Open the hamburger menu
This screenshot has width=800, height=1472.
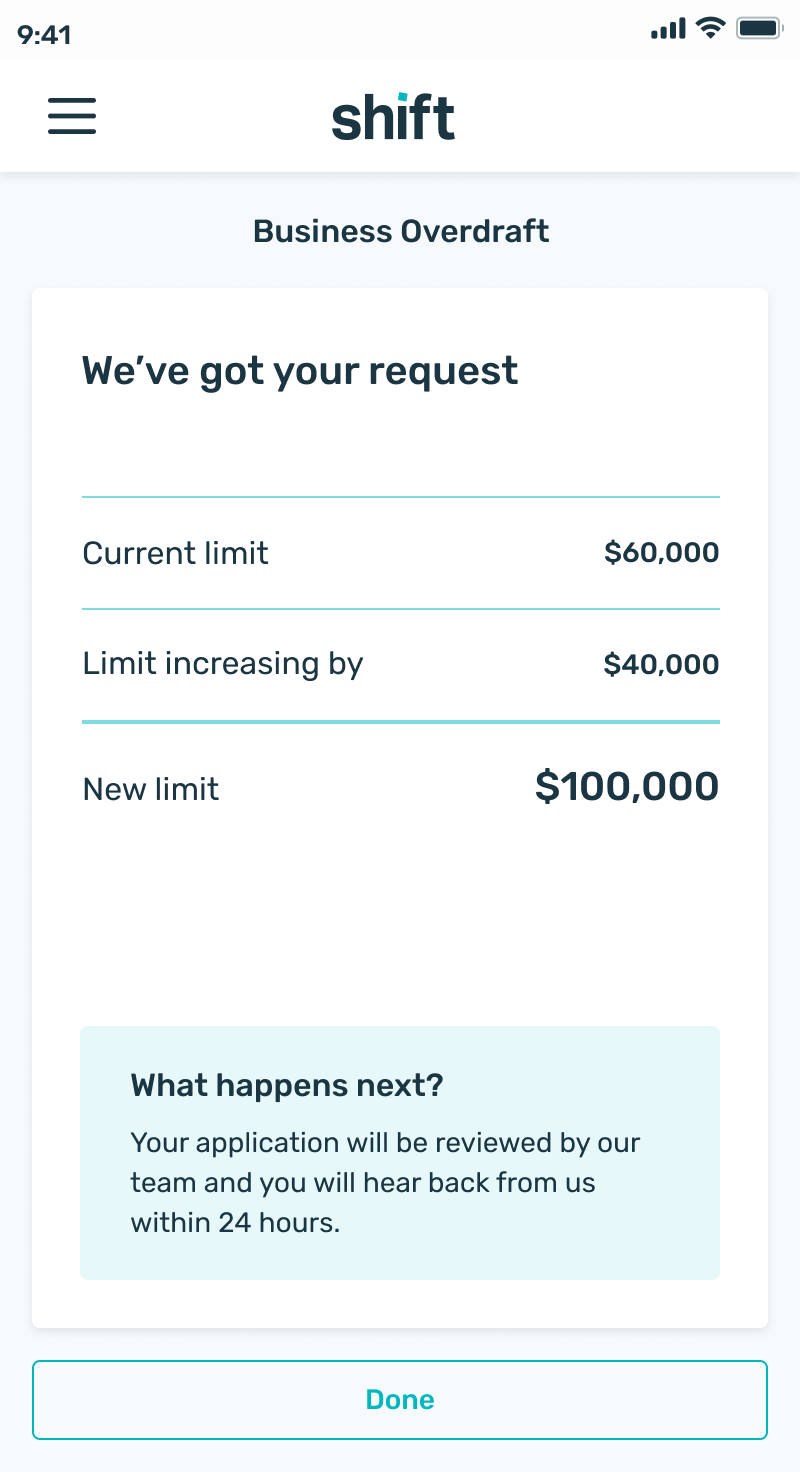72,116
